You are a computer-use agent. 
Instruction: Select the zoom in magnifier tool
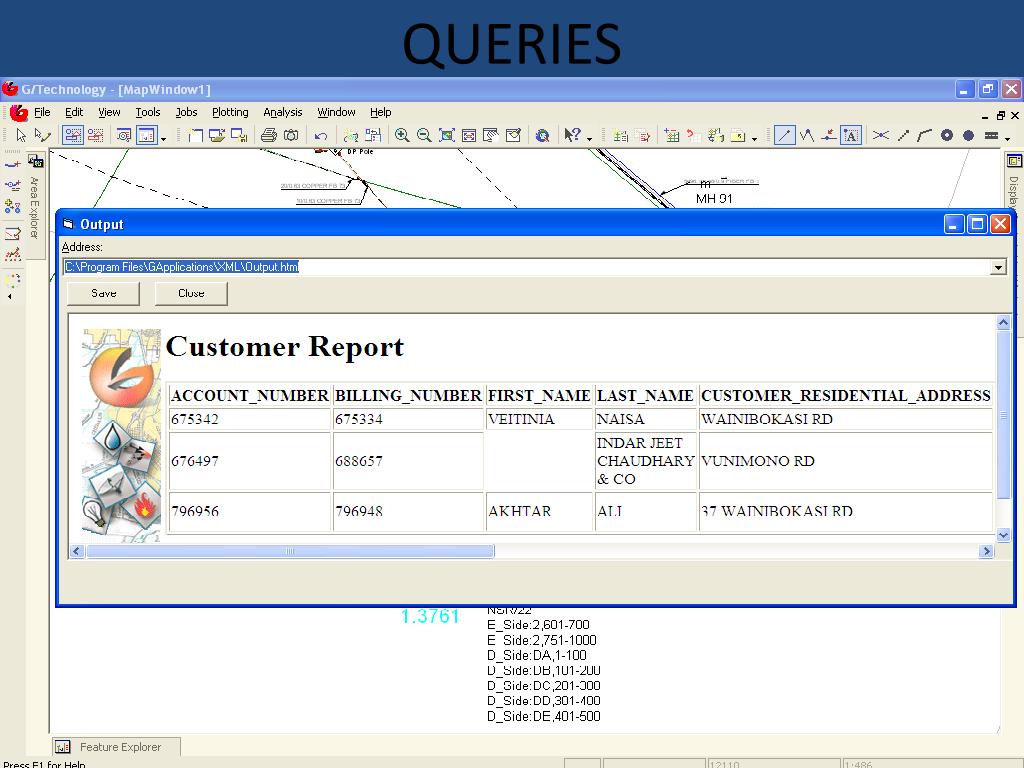pos(402,135)
